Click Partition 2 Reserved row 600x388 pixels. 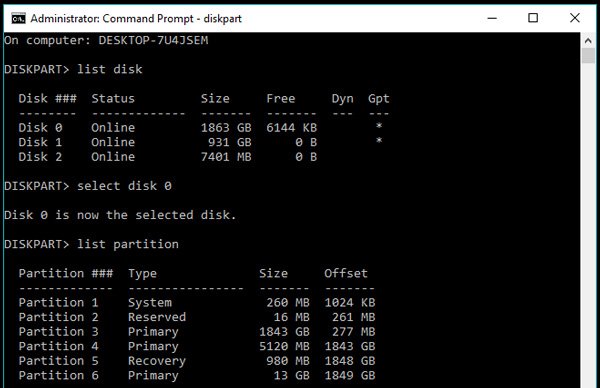[197, 317]
